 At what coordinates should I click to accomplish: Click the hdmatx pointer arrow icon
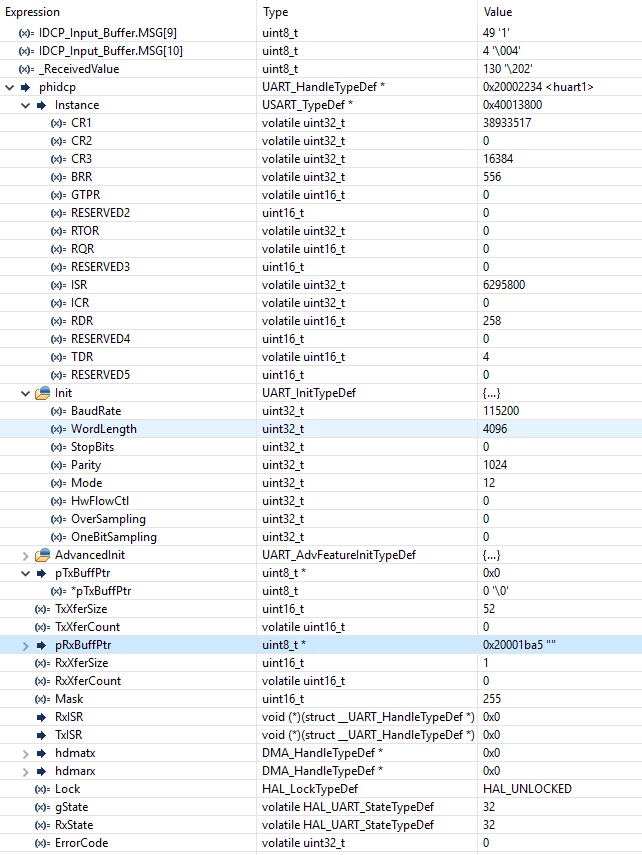point(41,753)
